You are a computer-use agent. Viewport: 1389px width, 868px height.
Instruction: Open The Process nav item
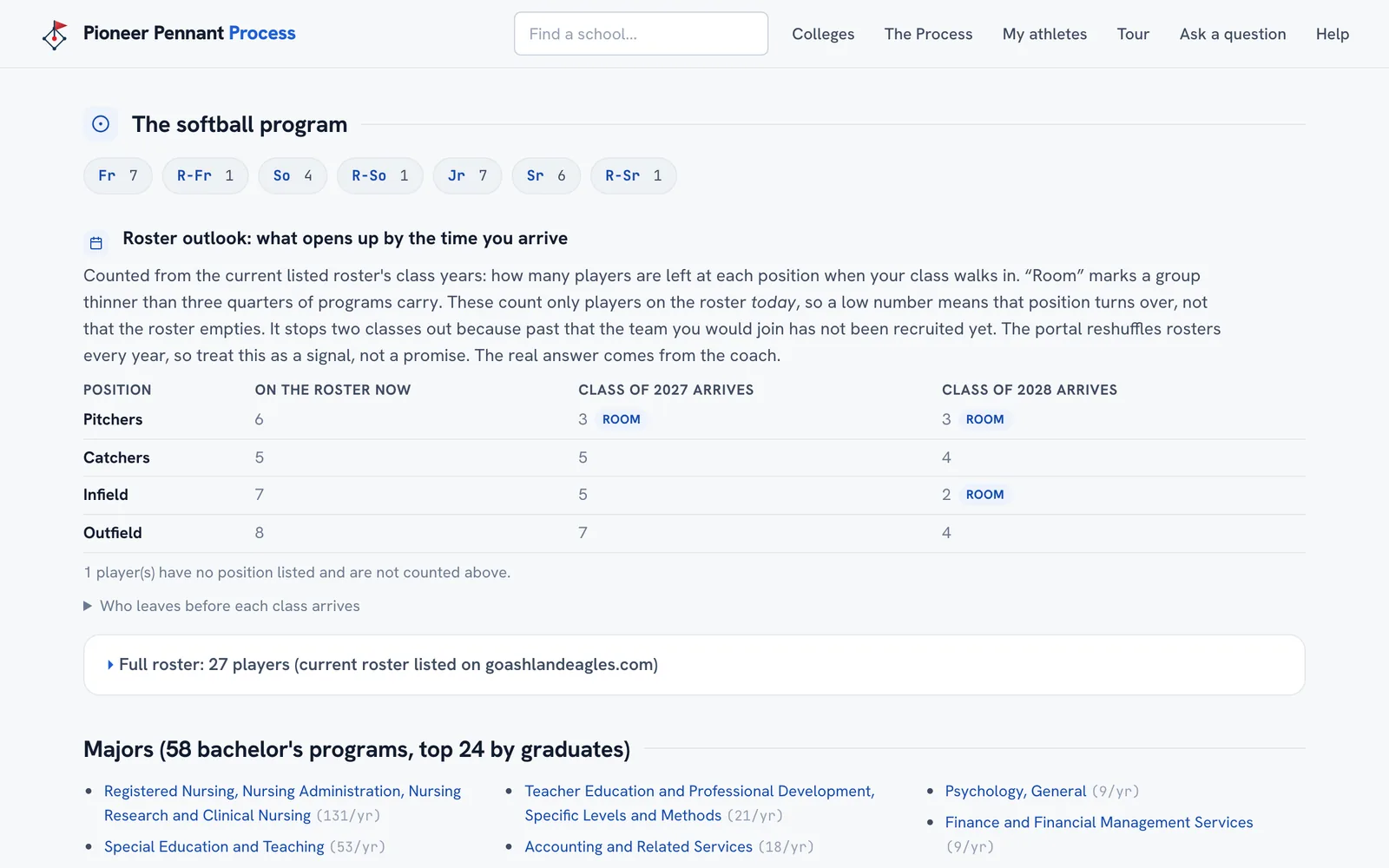tap(928, 34)
